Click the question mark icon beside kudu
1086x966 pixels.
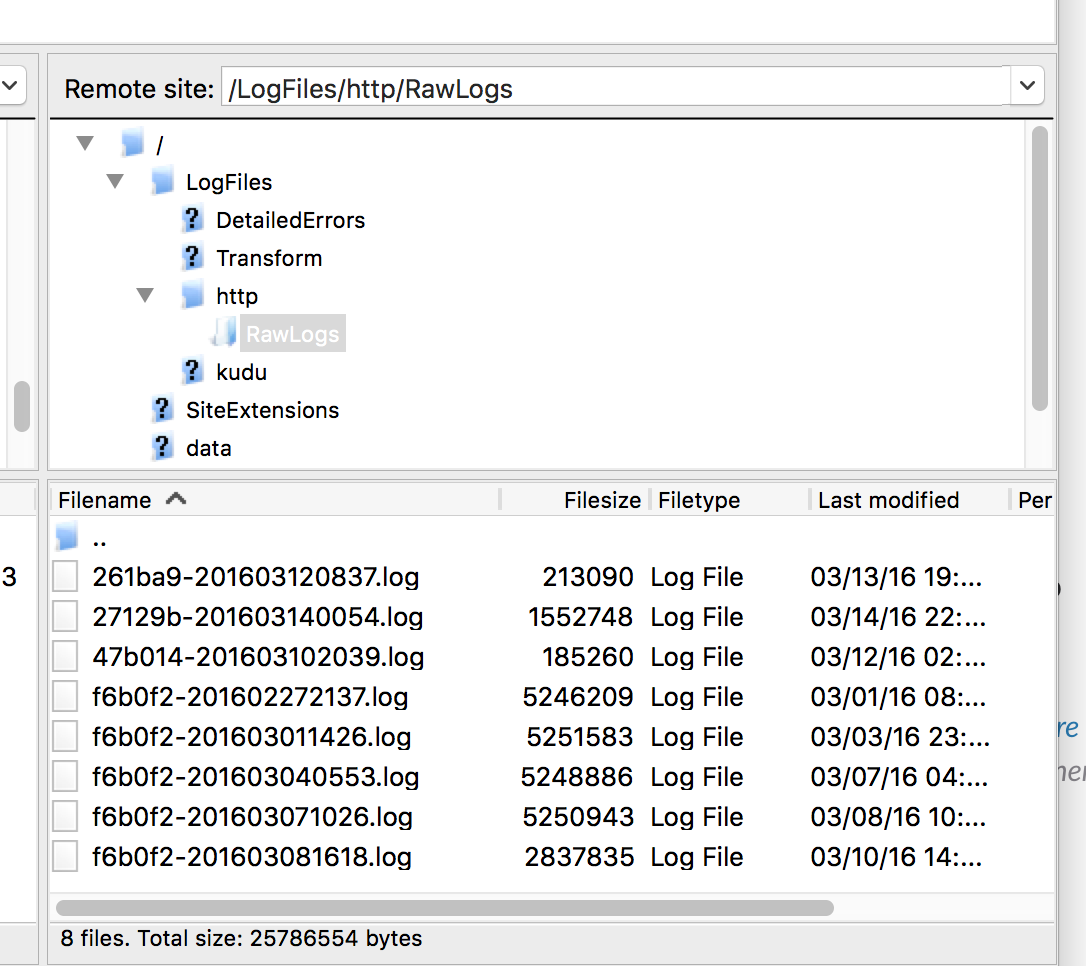pos(192,371)
